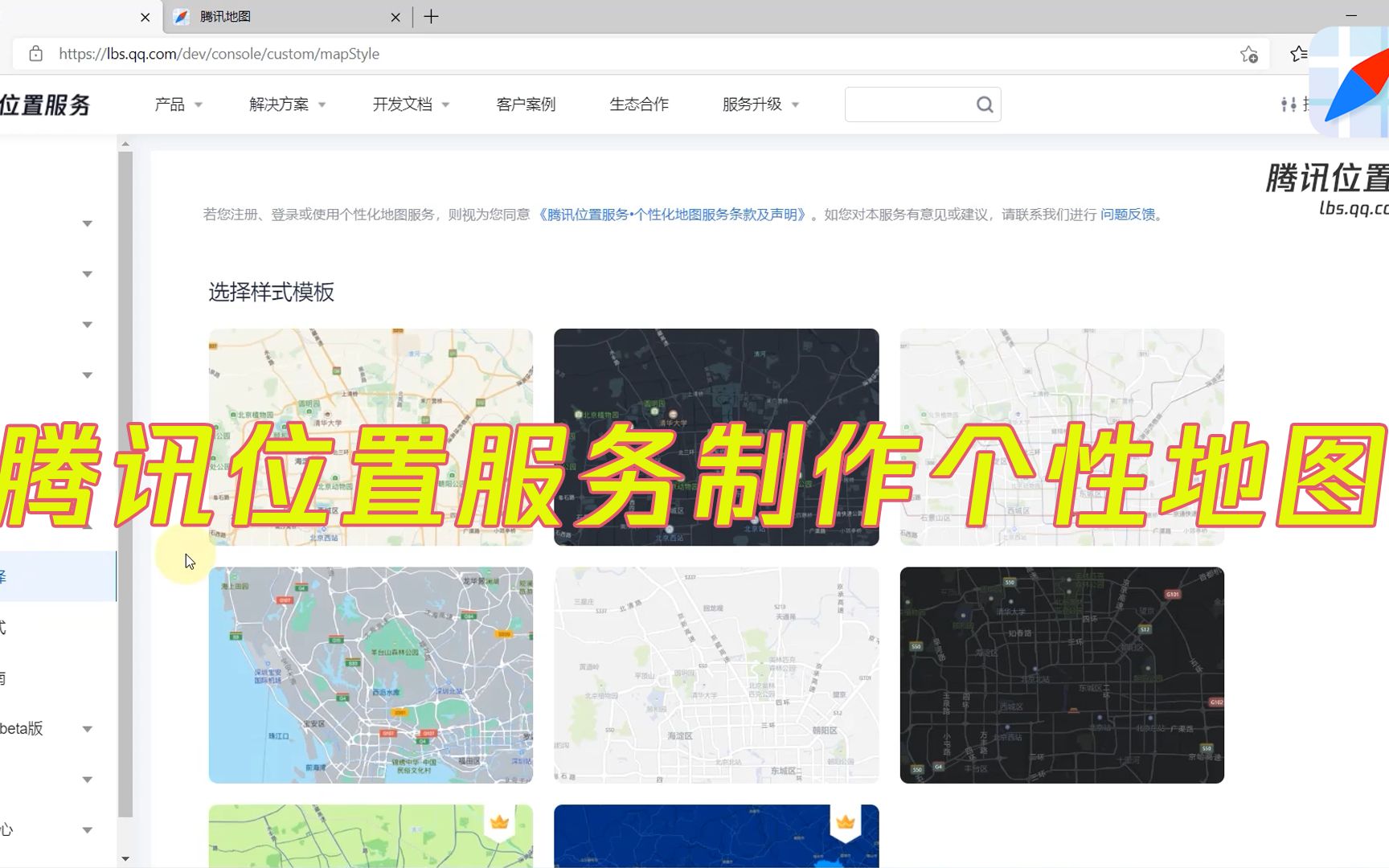This screenshot has height=868, width=1389.
Task: Select the deep blue premium template
Action: [x=716, y=836]
